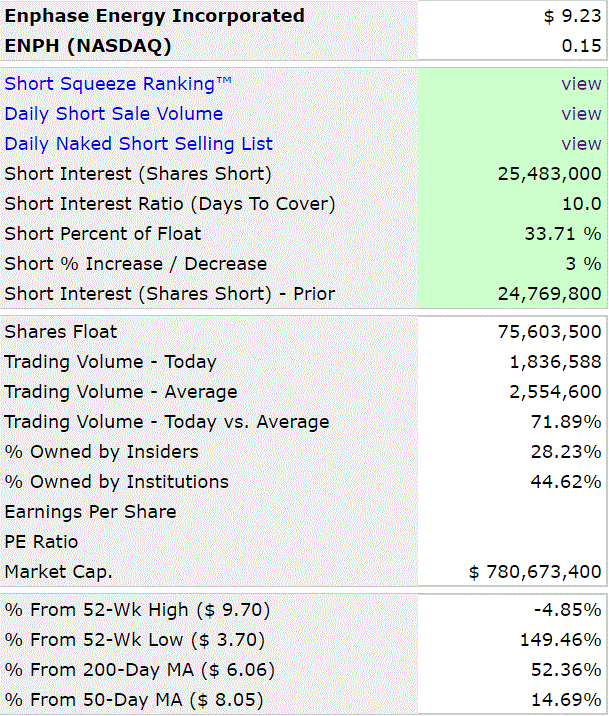Click the % From 52-Wk High label
The height and width of the screenshot is (716, 609).
pos(138,610)
